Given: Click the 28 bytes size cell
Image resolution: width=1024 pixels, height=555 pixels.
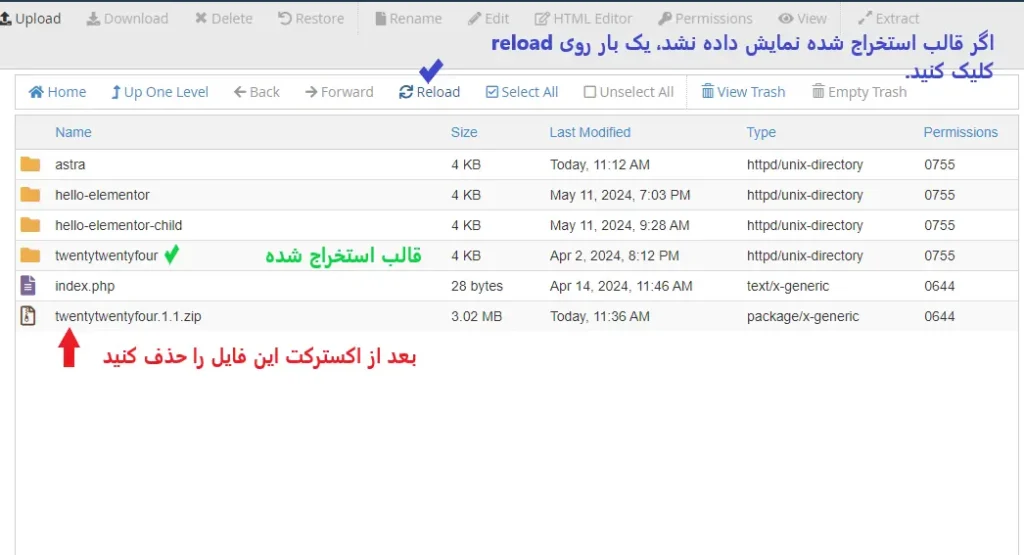Looking at the screenshot, I should pos(477,286).
